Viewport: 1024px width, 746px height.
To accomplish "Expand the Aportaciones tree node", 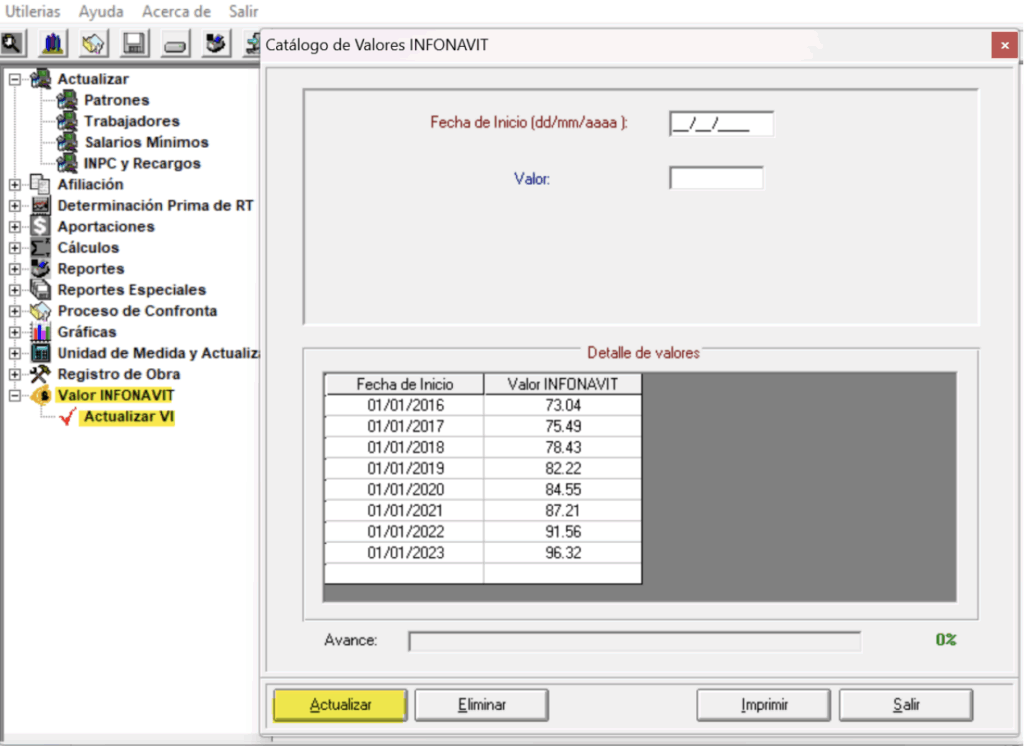I will (14, 227).
